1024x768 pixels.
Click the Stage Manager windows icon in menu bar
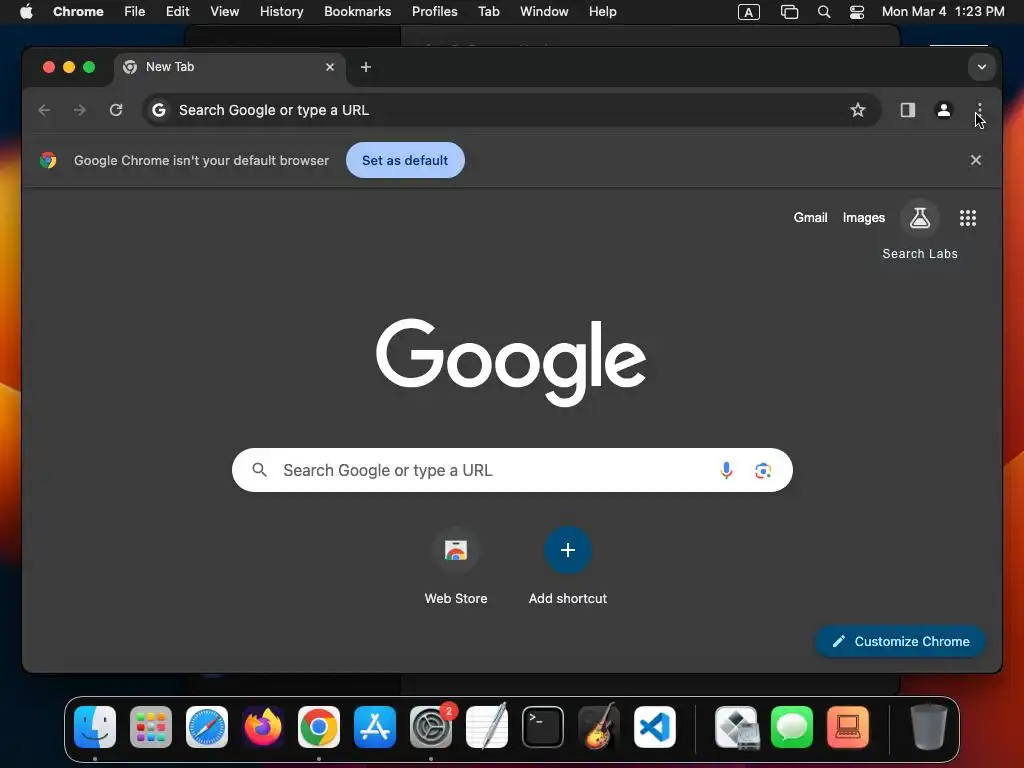[x=789, y=12]
